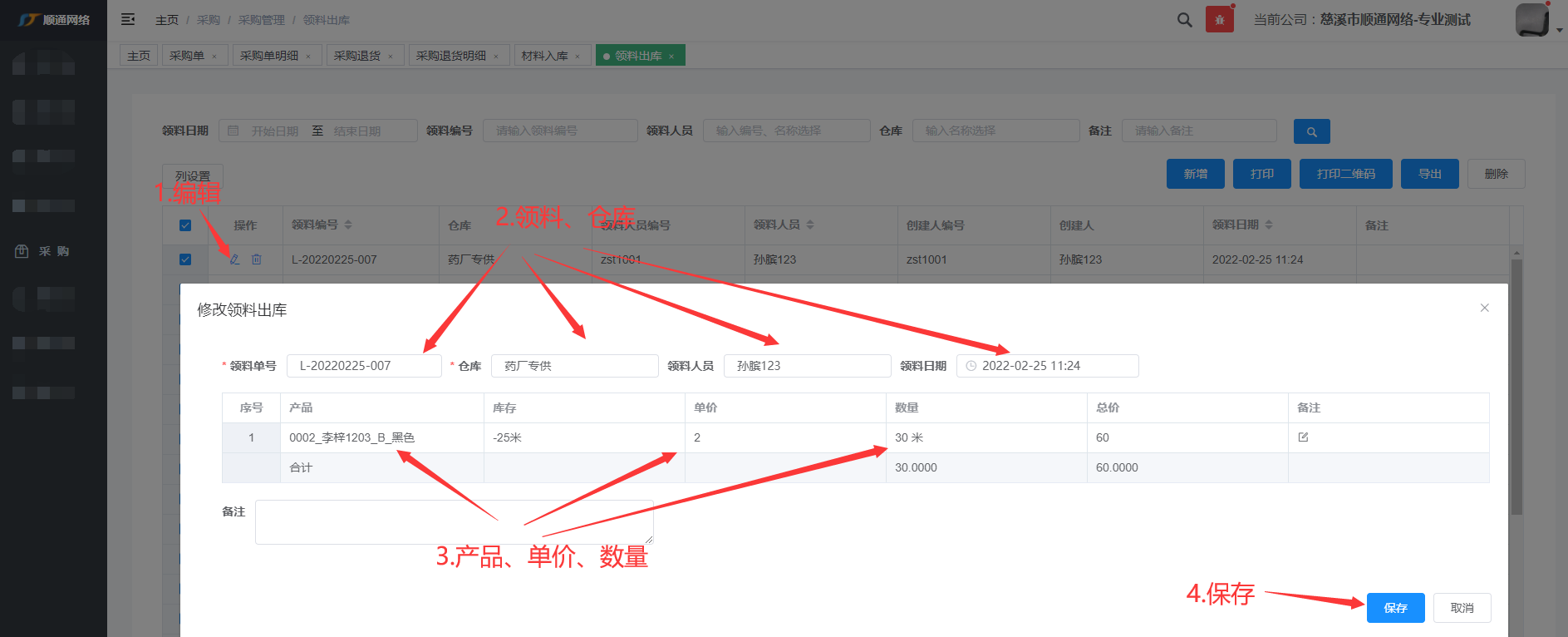Open the 仓库 dropdown showing 药厂专供

(574, 366)
